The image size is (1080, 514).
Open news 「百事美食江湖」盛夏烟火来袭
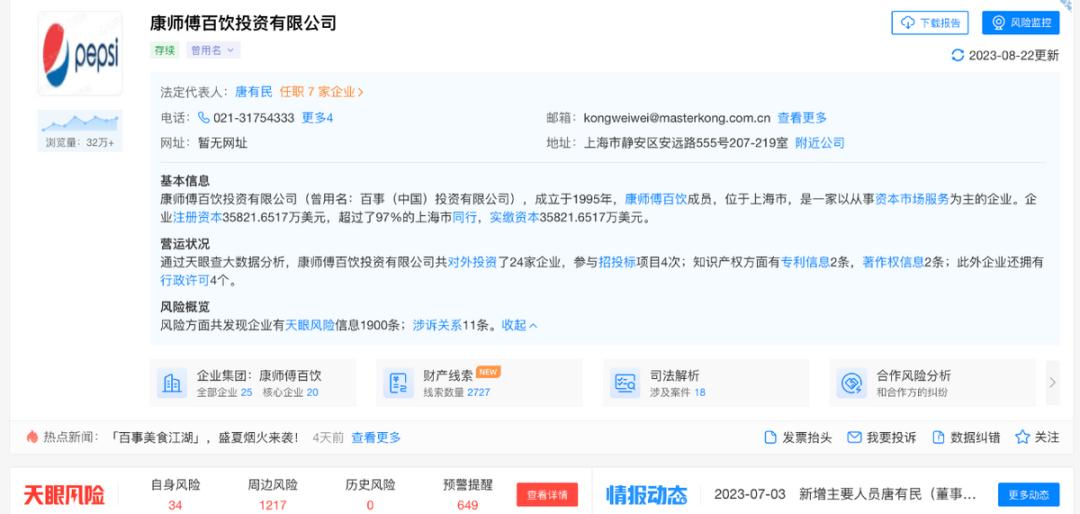(x=204, y=438)
